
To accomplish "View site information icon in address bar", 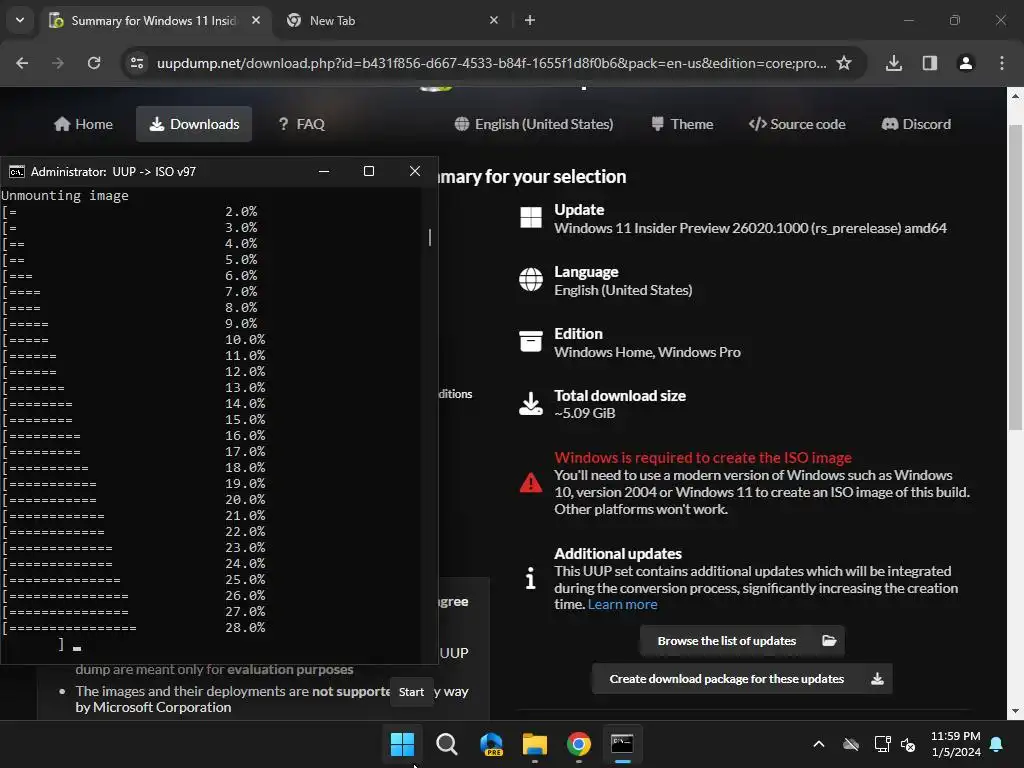I will tap(137, 63).
